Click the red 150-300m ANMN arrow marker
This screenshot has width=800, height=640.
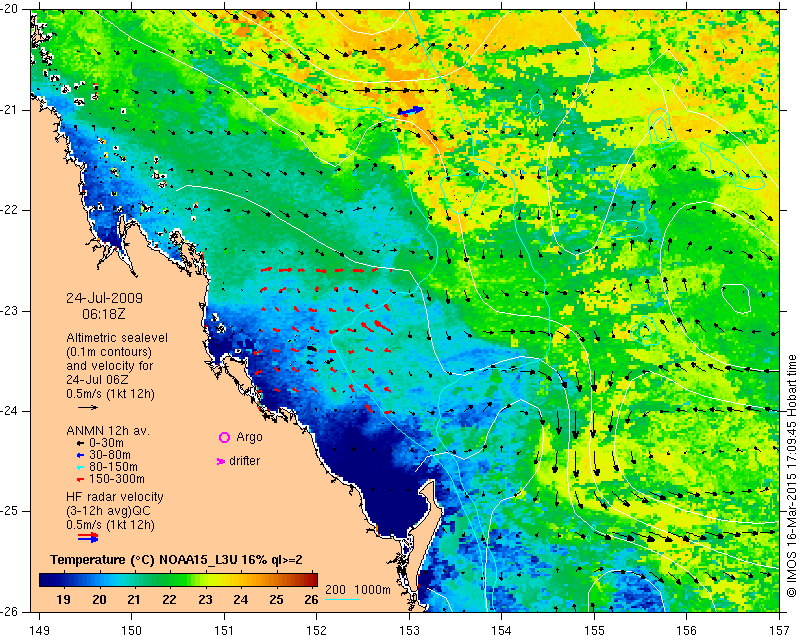(80, 480)
